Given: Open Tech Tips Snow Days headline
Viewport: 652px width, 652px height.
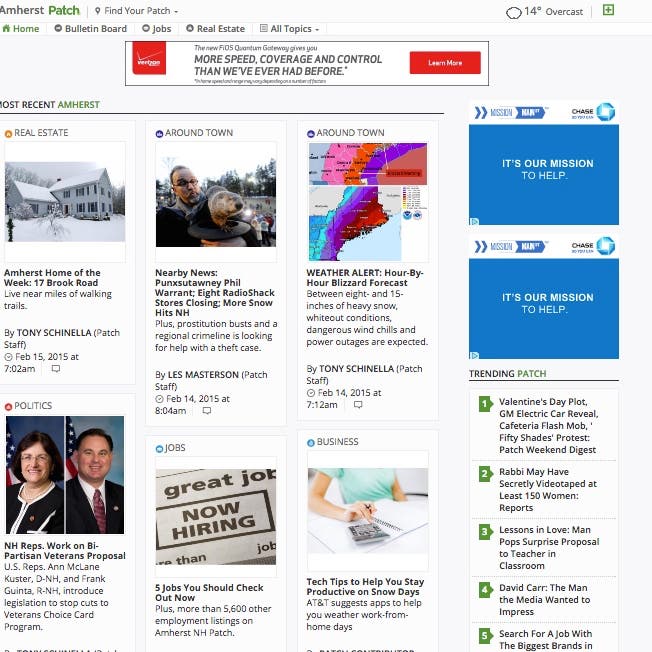Looking at the screenshot, I should pyautogui.click(x=365, y=587).
